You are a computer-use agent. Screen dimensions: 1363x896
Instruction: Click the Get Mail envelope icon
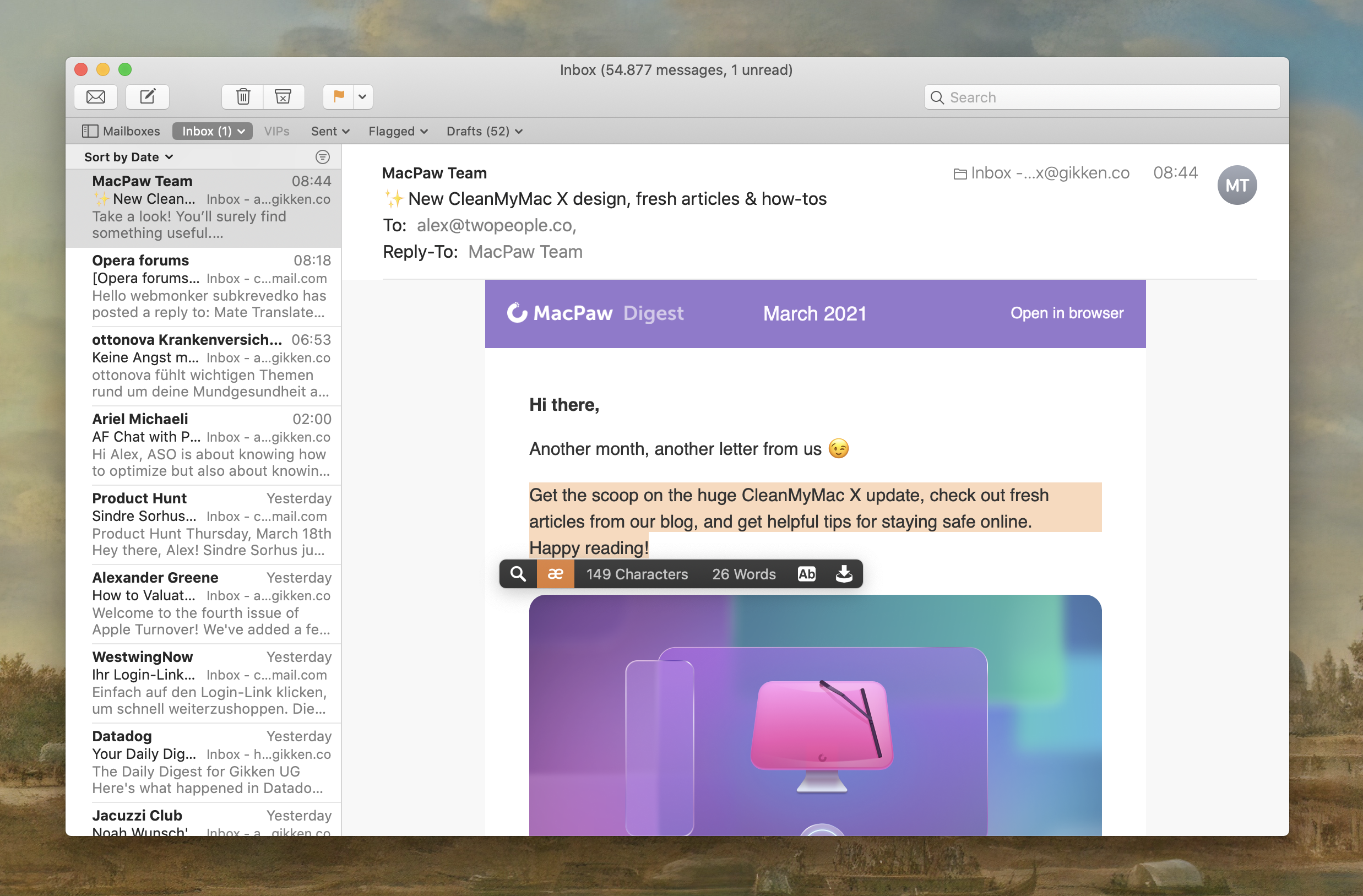click(x=96, y=97)
